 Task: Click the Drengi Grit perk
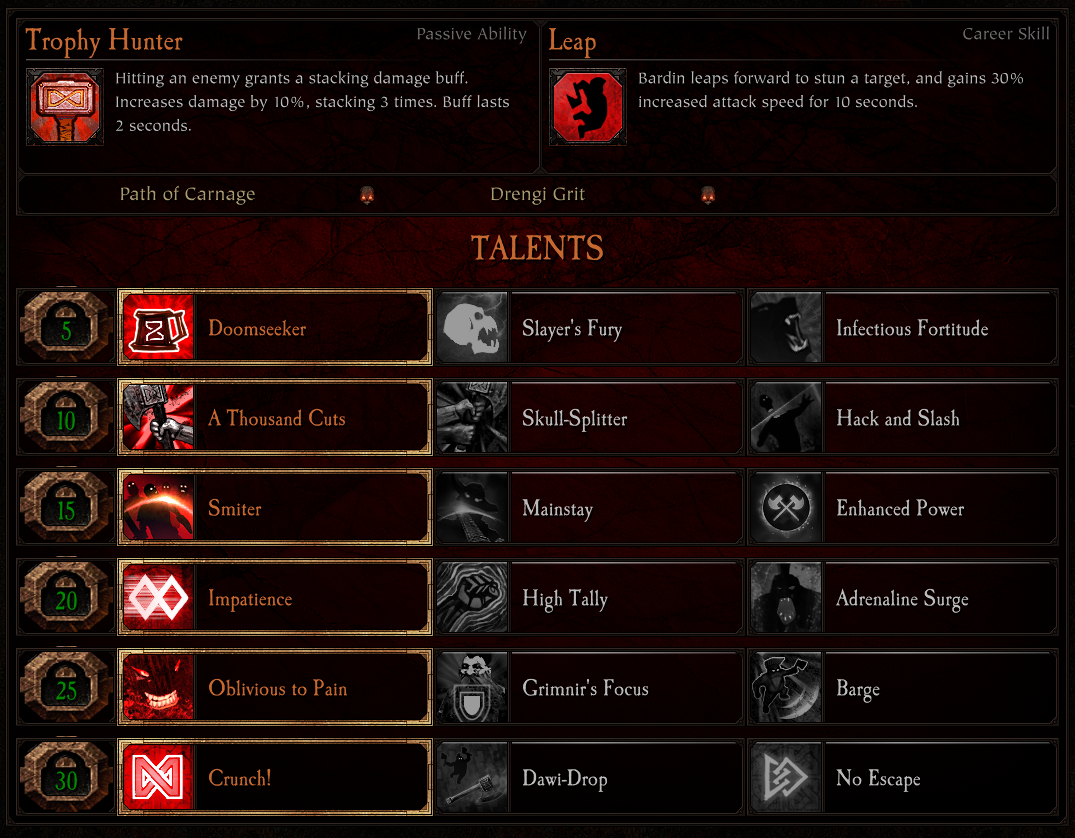click(x=538, y=195)
